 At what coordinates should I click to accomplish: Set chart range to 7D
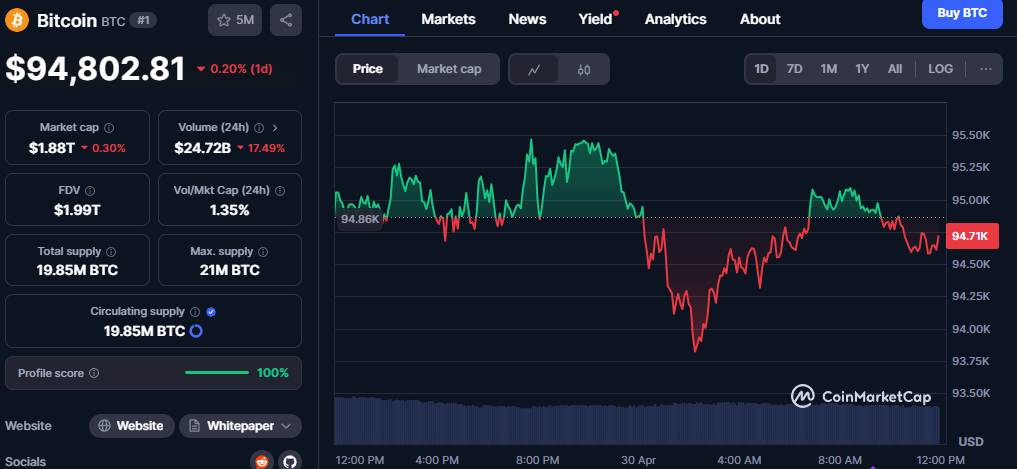[795, 69]
